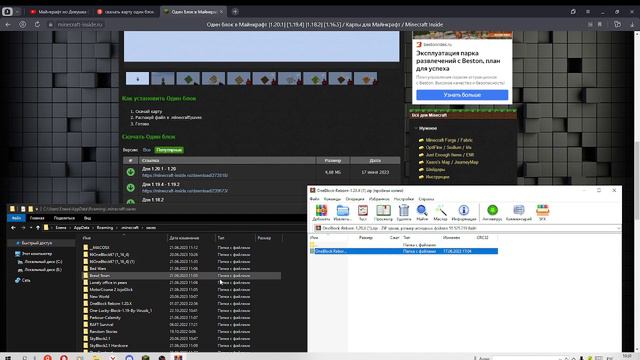This screenshot has width=640, height=360.
Task: Open Поделиться tab in Explorer ribbon
Action: tap(64, 218)
